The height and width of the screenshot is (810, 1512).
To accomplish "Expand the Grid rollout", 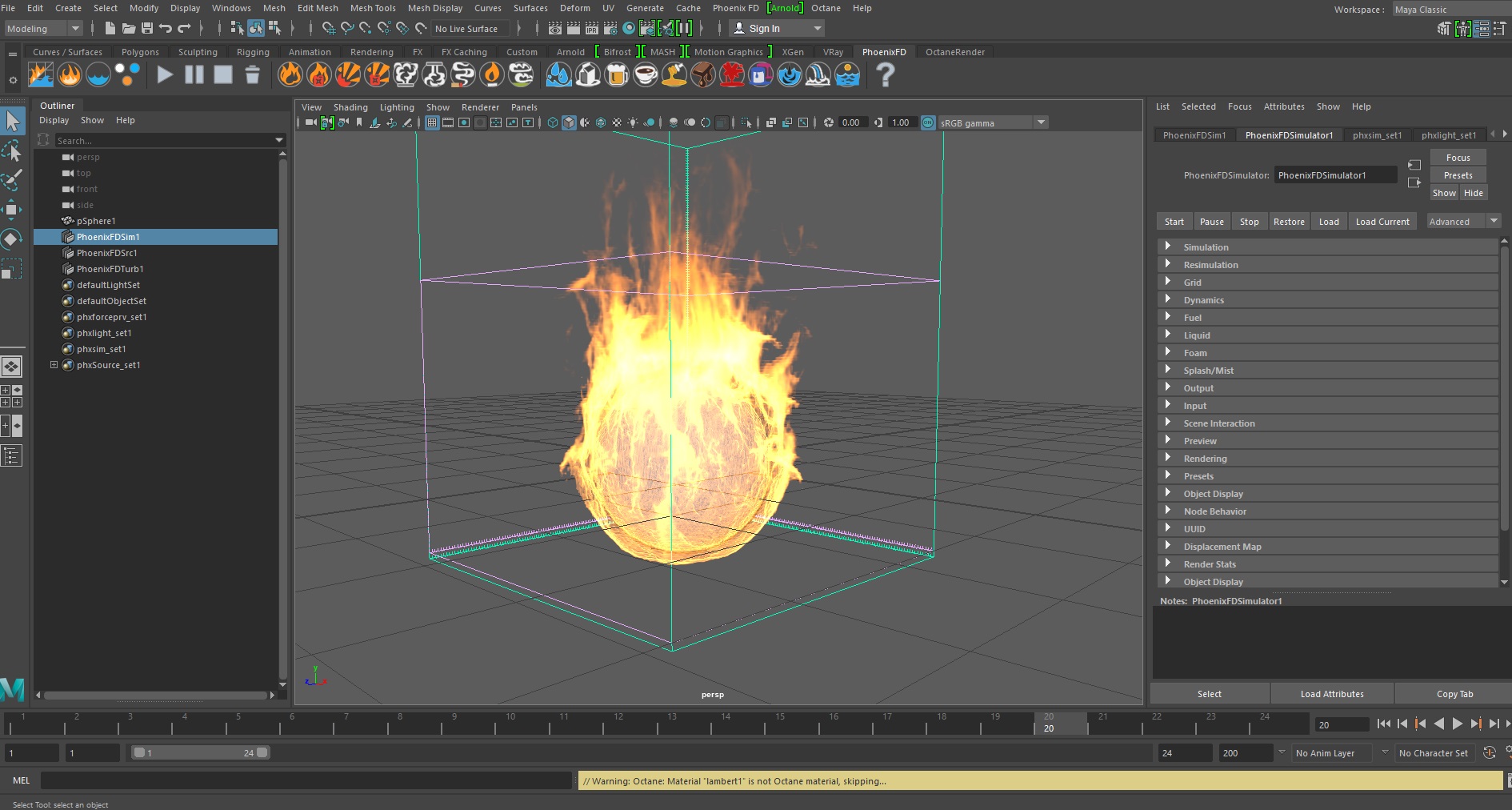I will pos(1328,283).
